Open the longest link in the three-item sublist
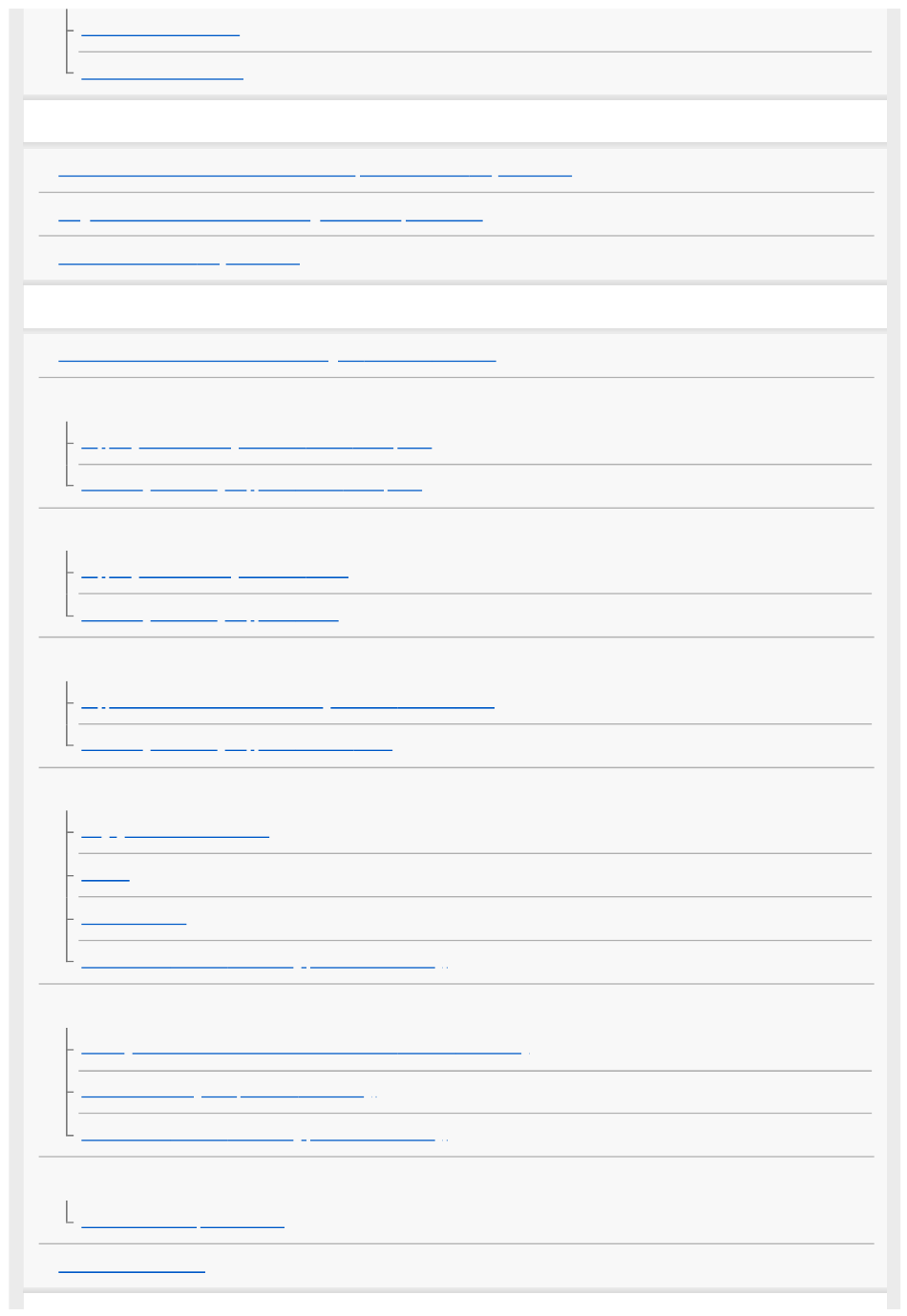907x1316 pixels. 306,1050
